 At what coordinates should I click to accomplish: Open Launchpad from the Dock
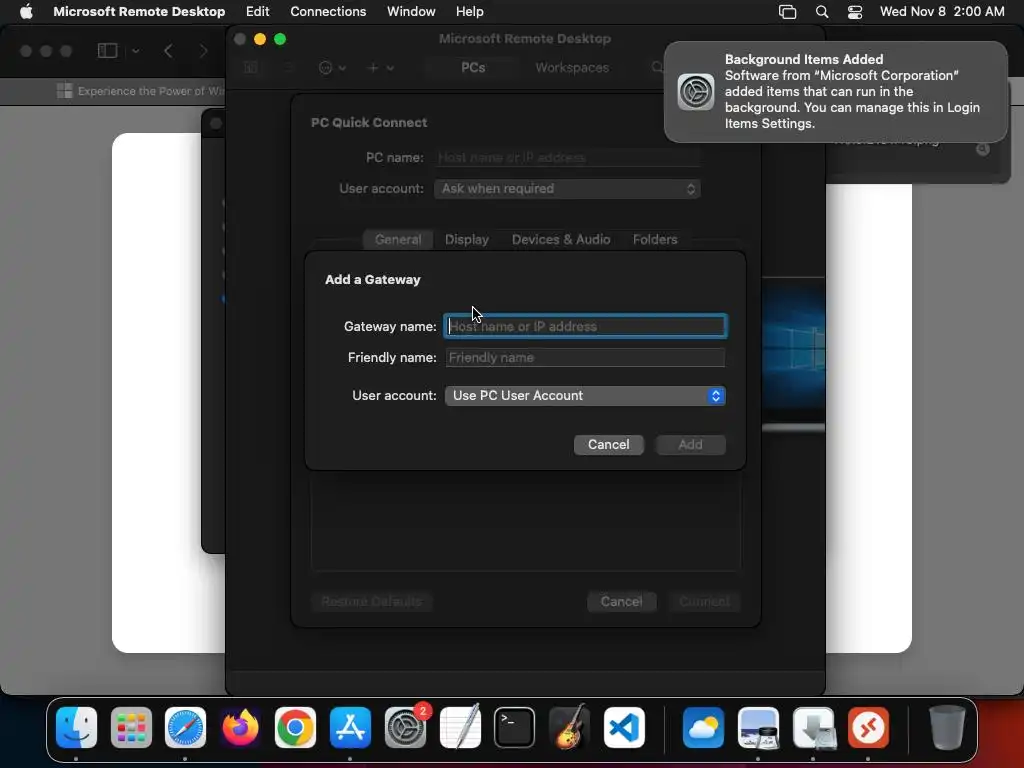(x=131, y=727)
